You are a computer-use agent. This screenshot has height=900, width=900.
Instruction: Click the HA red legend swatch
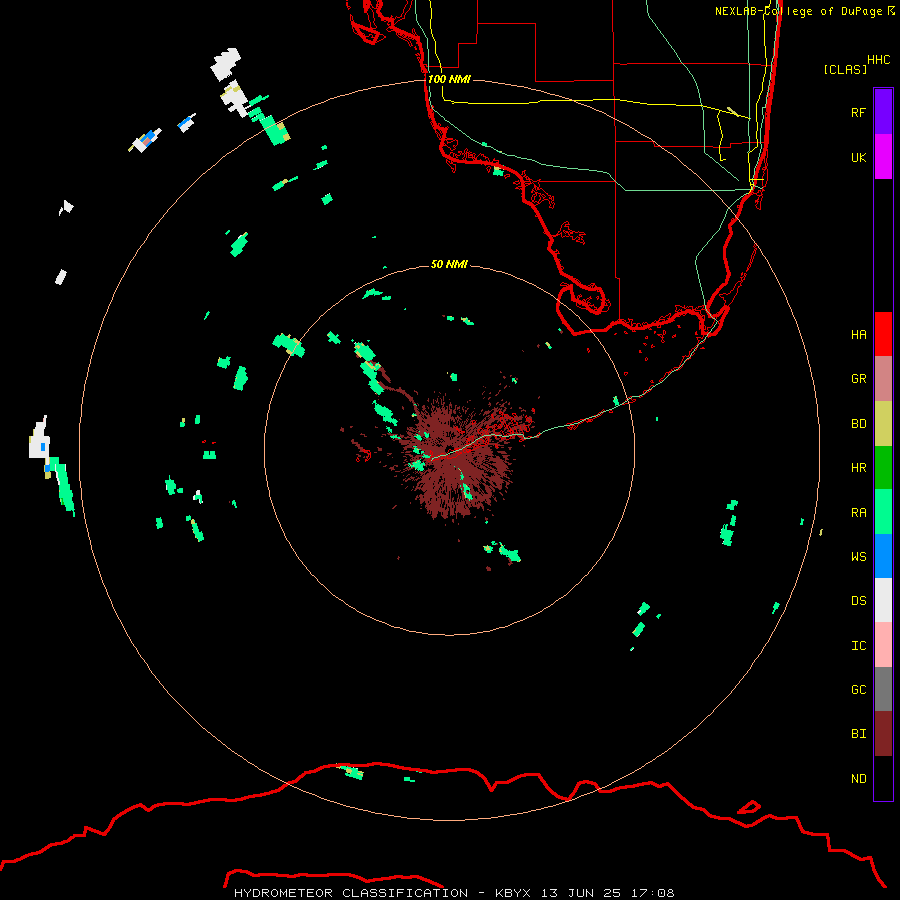(883, 334)
